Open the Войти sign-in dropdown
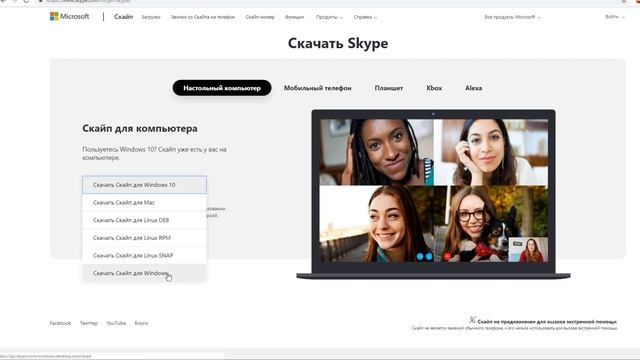640x360 pixels. point(615,17)
